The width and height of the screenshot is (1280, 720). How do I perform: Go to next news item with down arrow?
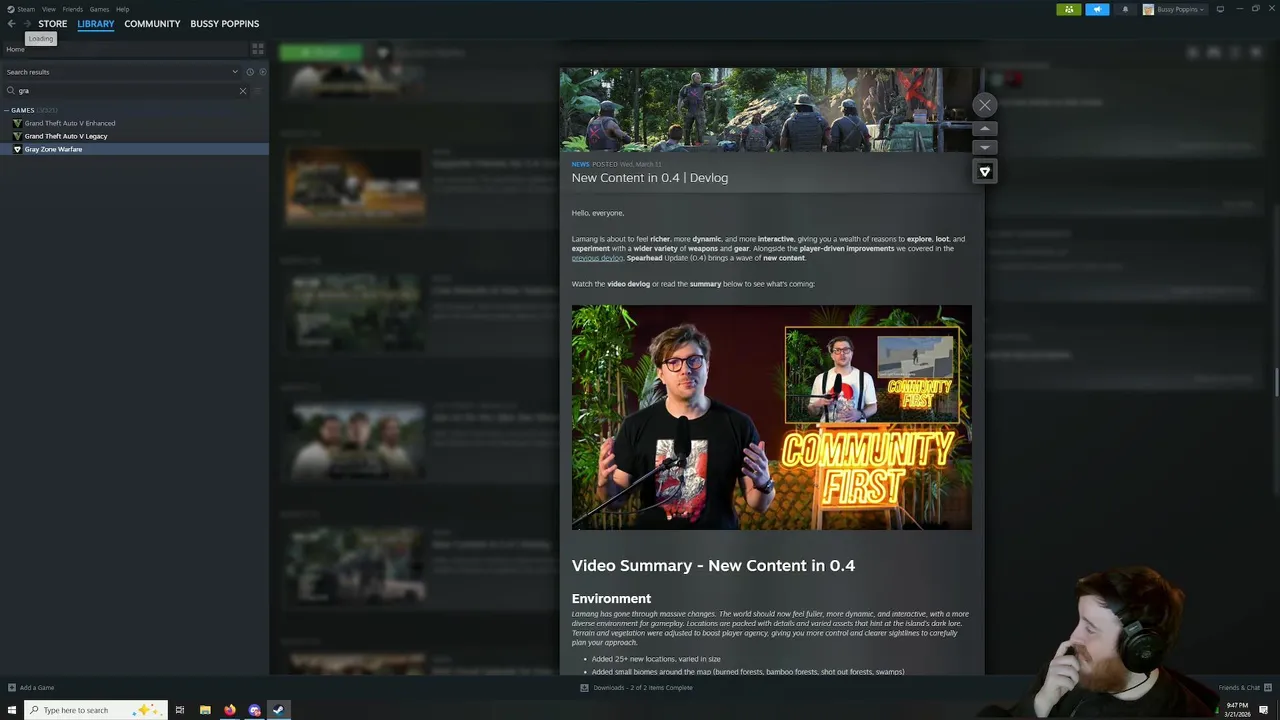point(984,147)
